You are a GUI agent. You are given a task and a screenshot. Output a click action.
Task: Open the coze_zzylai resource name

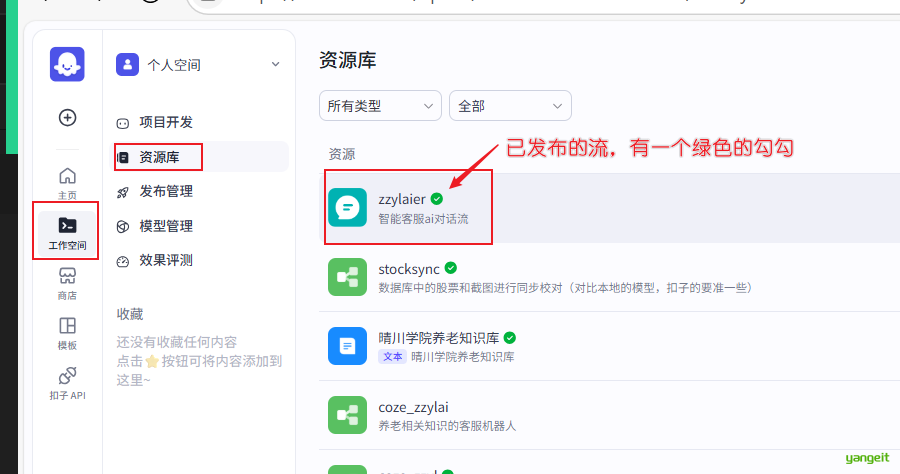click(413, 407)
